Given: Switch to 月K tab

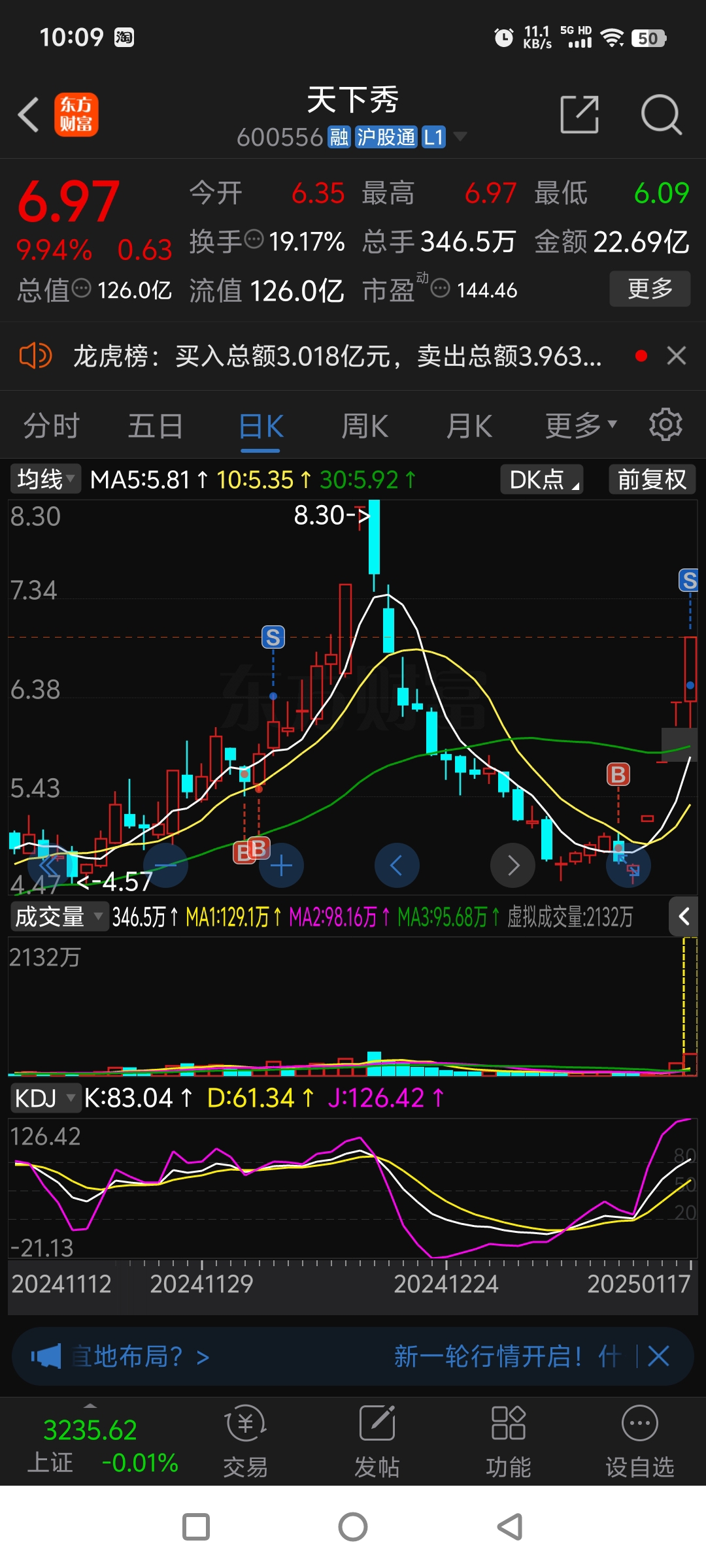Looking at the screenshot, I should (x=469, y=426).
